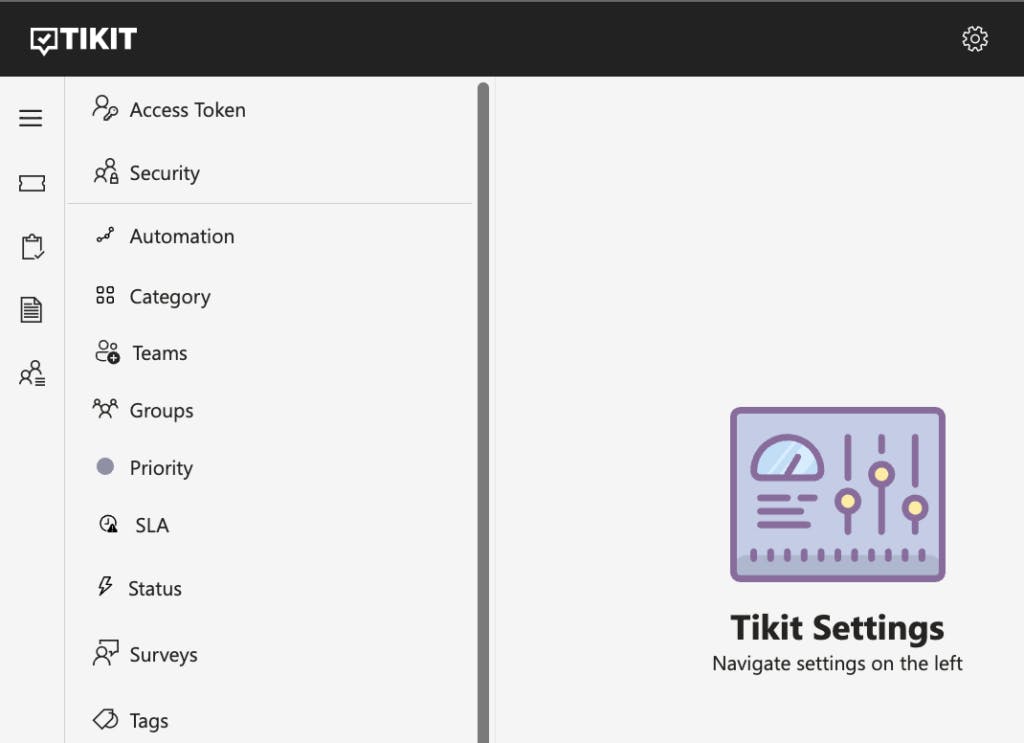Viewport: 1024px width, 743px height.
Task: Toggle the hamburger navigation menu
Action: pos(31,119)
